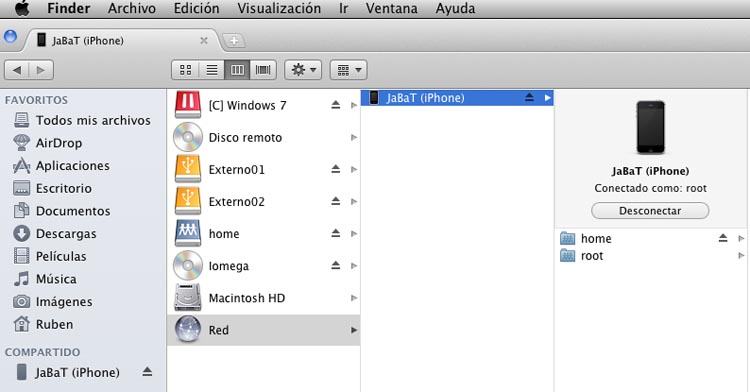Eject the home network volume
The height and width of the screenshot is (392, 750).
tap(336, 233)
